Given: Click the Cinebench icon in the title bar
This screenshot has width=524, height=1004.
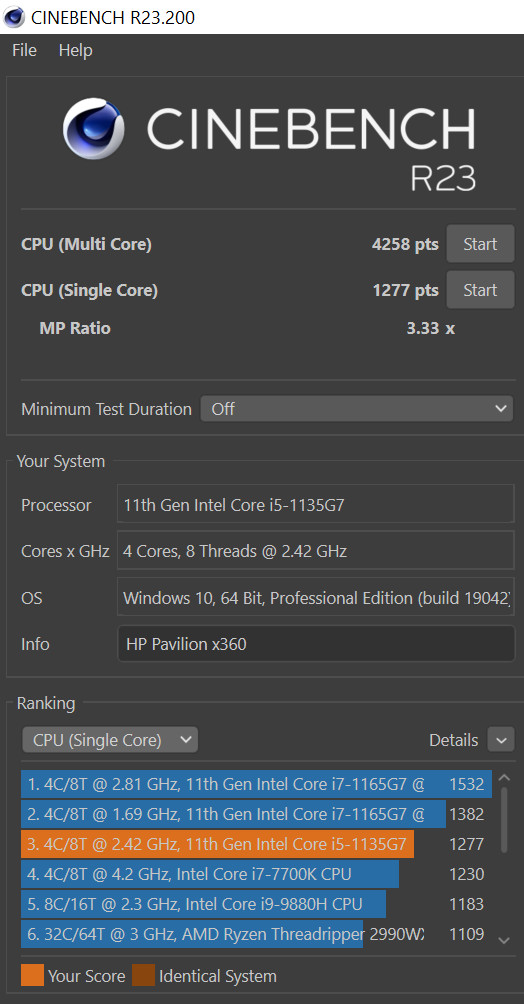Looking at the screenshot, I should click(14, 17).
